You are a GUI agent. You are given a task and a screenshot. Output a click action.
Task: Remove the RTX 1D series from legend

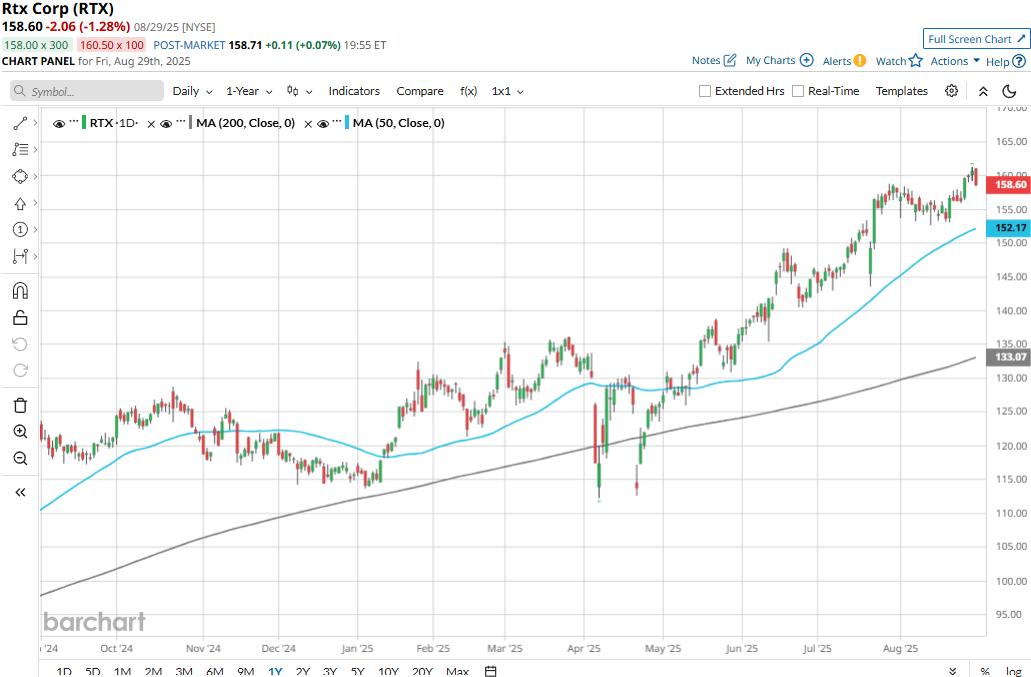[151, 124]
